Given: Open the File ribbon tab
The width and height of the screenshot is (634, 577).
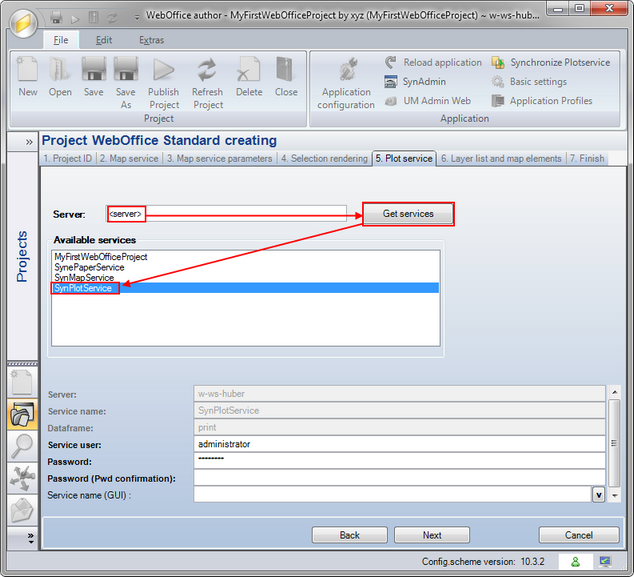Looking at the screenshot, I should [61, 40].
